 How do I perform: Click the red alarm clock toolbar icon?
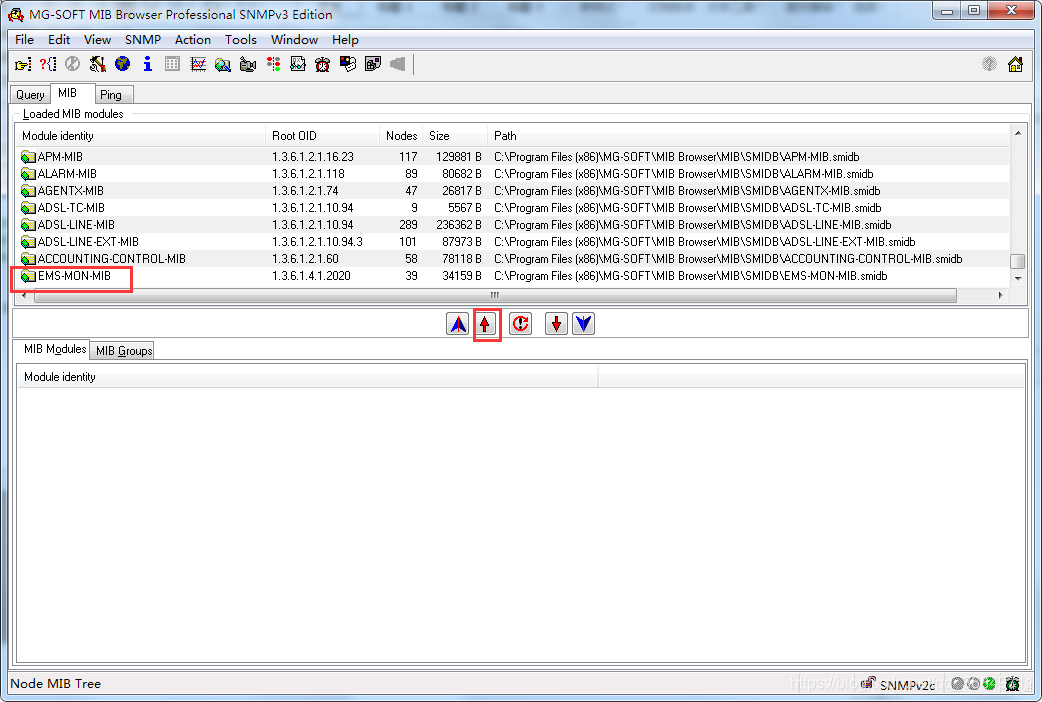pos(323,64)
